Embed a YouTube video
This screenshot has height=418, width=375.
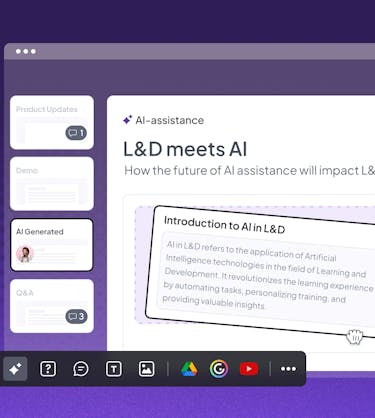click(x=249, y=369)
